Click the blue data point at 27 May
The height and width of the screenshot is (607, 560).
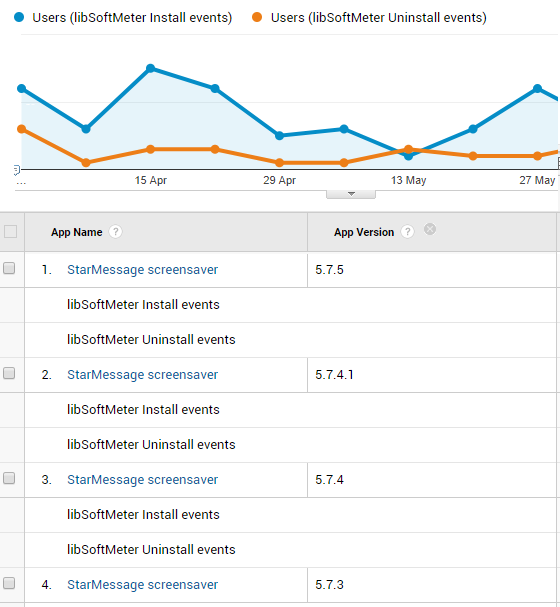click(x=537, y=89)
